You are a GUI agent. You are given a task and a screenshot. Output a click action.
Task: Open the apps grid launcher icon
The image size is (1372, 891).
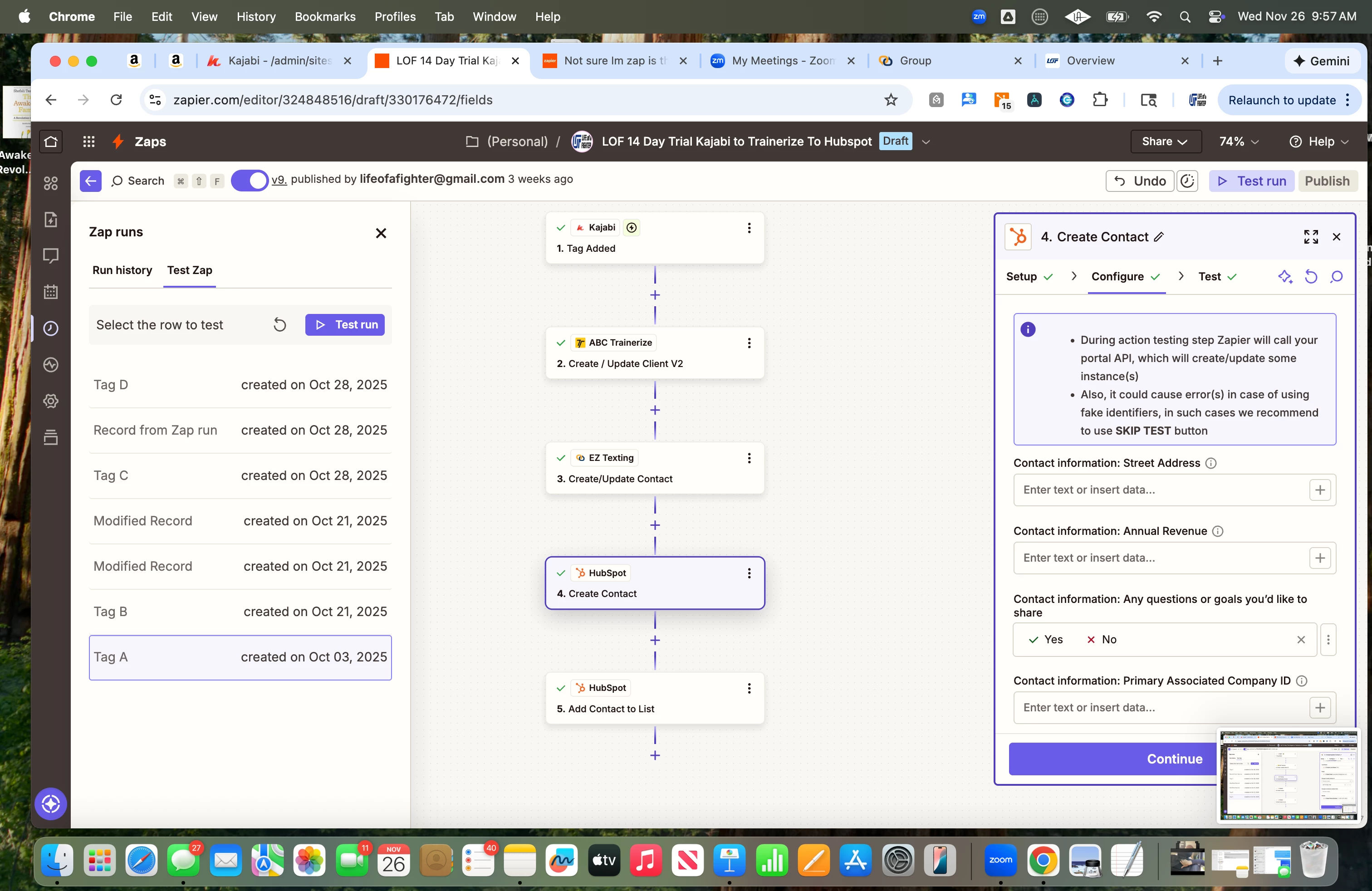[x=89, y=142]
